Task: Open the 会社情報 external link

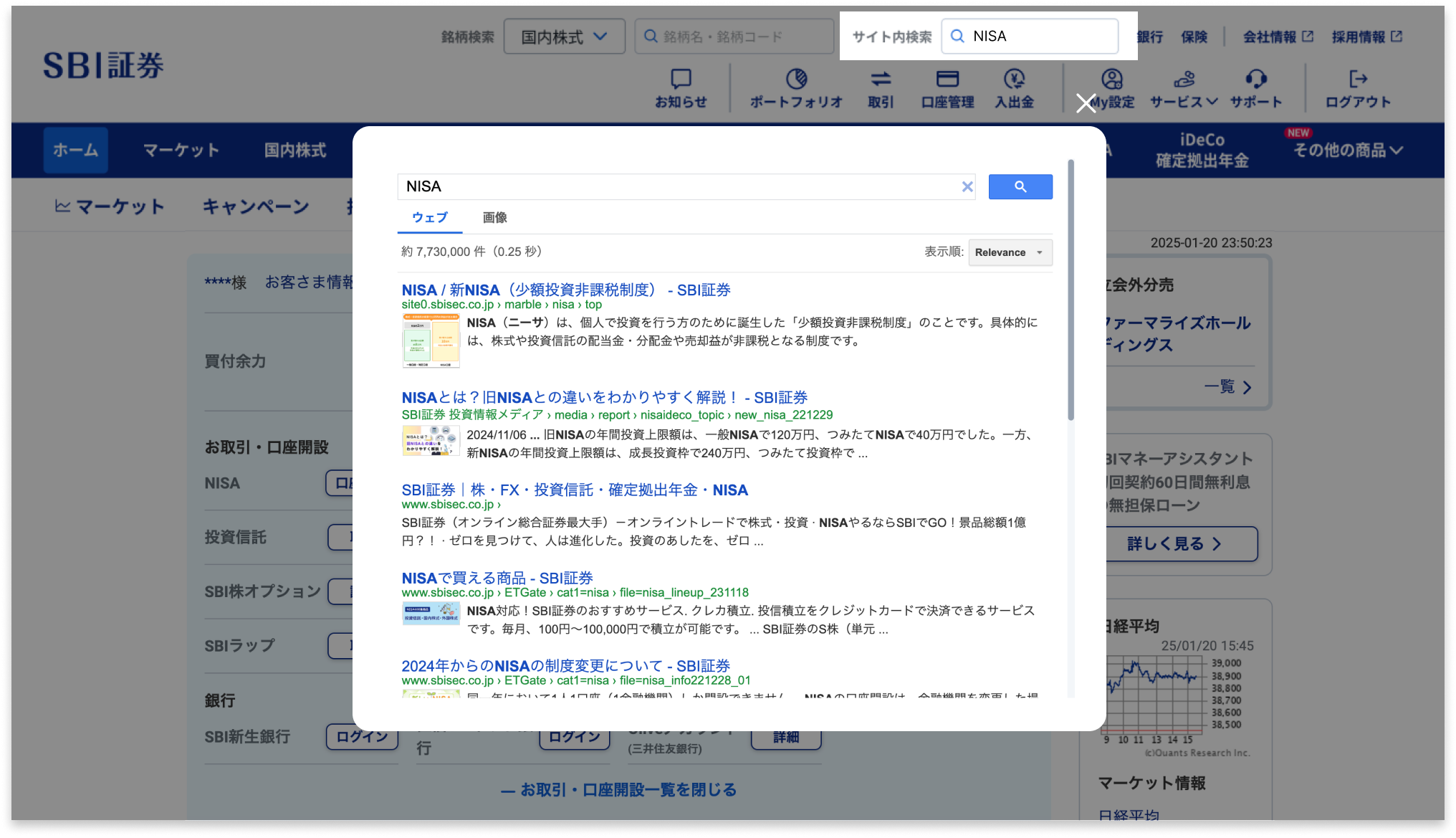Action: coord(1278,37)
